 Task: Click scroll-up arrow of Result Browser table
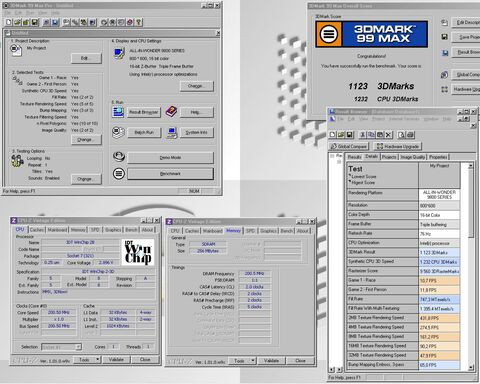click(470, 166)
